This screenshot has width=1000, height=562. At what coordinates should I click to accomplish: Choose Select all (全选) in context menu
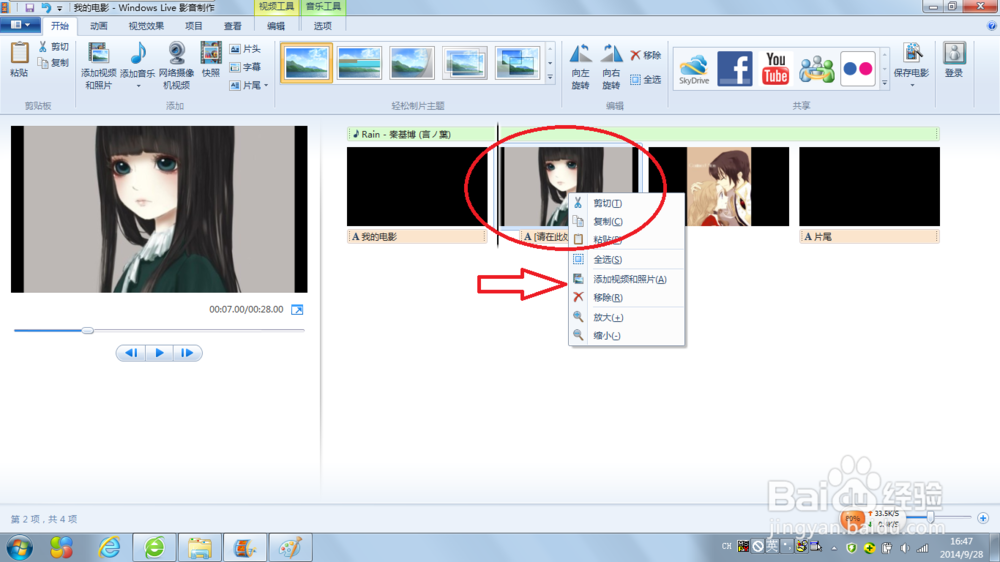[x=627, y=260]
